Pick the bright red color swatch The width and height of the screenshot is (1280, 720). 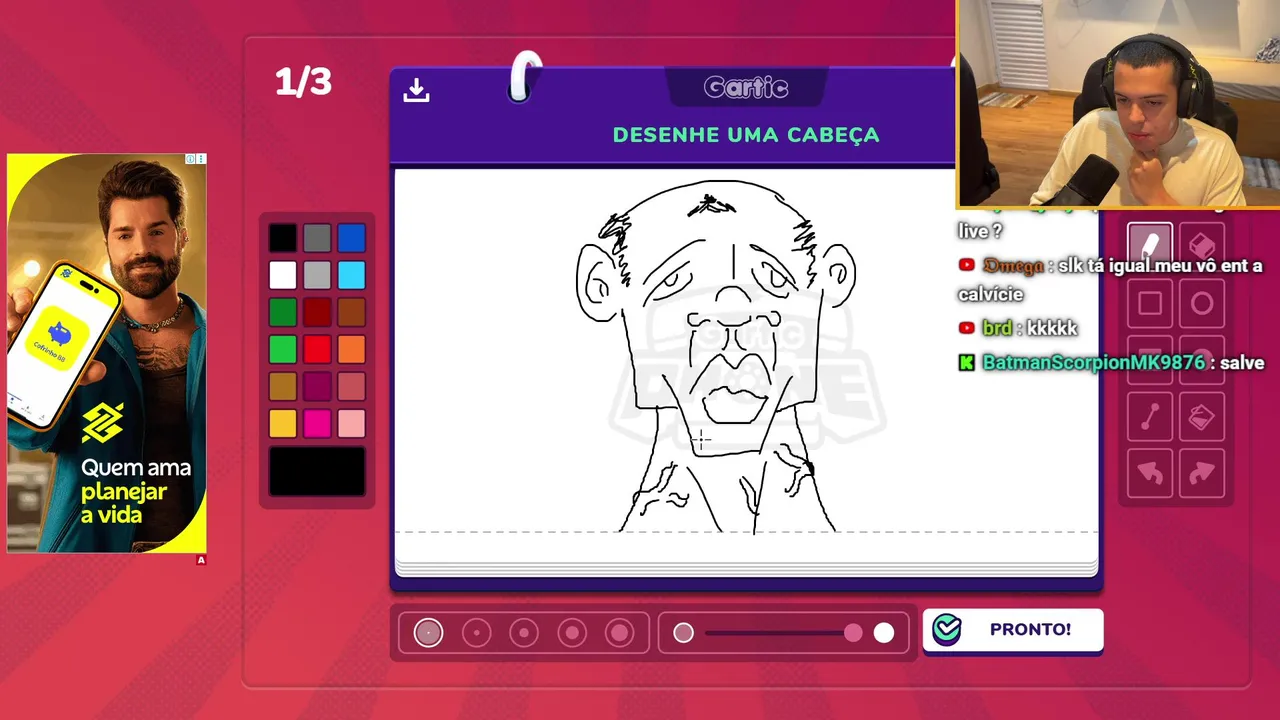point(317,349)
